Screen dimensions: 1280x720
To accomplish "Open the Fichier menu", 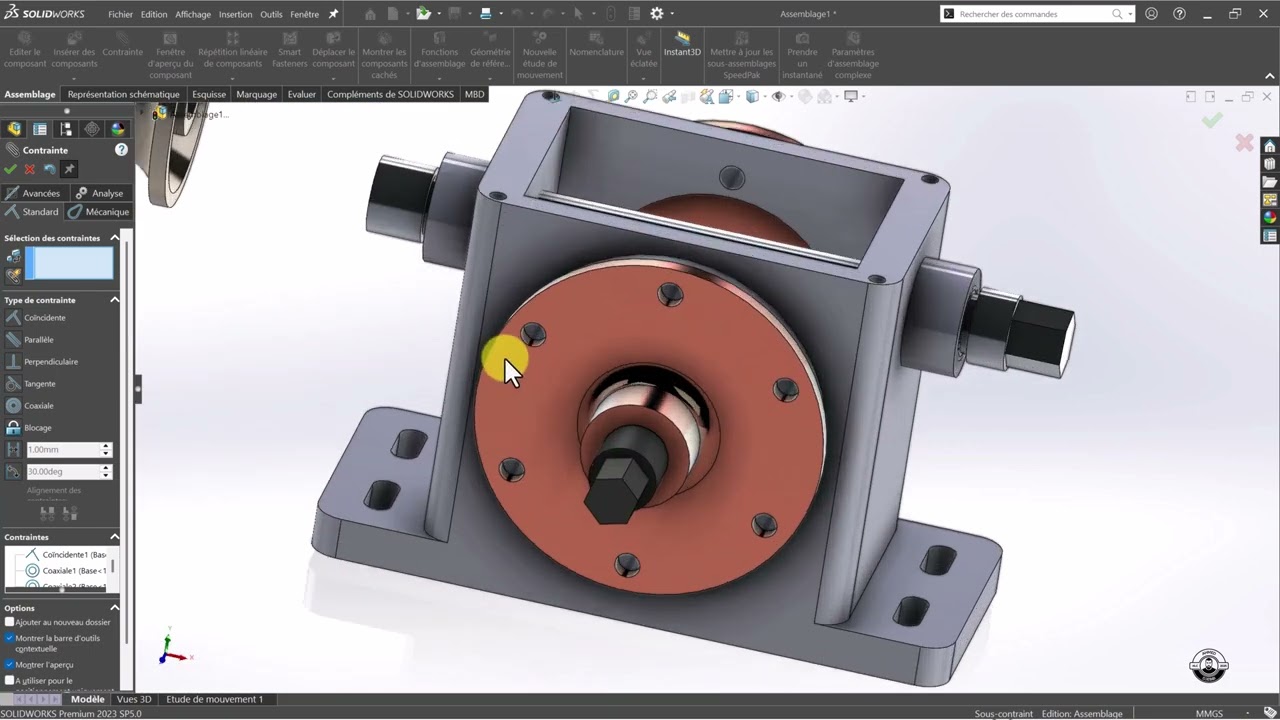I will click(120, 15).
